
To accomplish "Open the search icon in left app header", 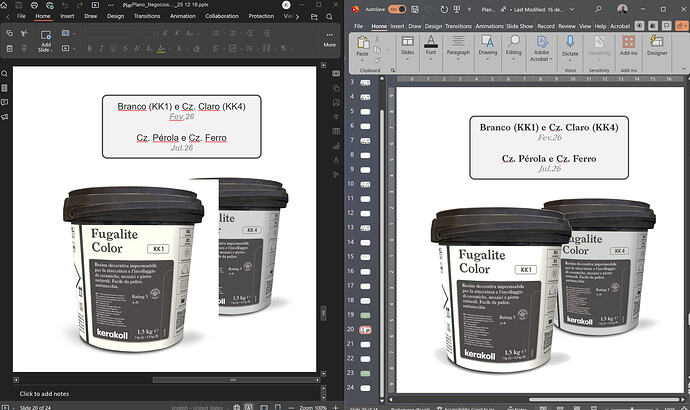I will coord(329,17).
